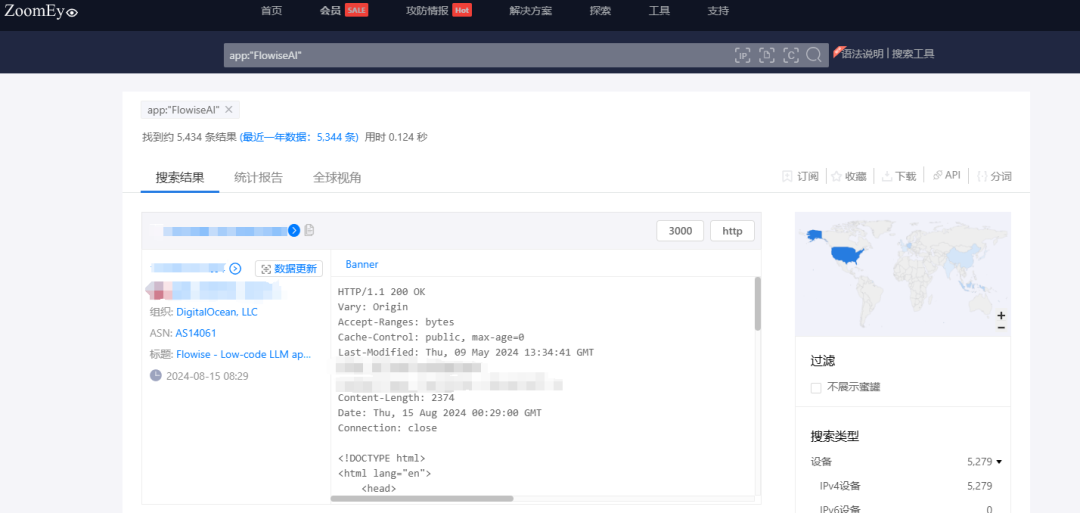The width and height of the screenshot is (1080, 513).
Task: Open the 搜索工具 link
Action: coord(913,54)
